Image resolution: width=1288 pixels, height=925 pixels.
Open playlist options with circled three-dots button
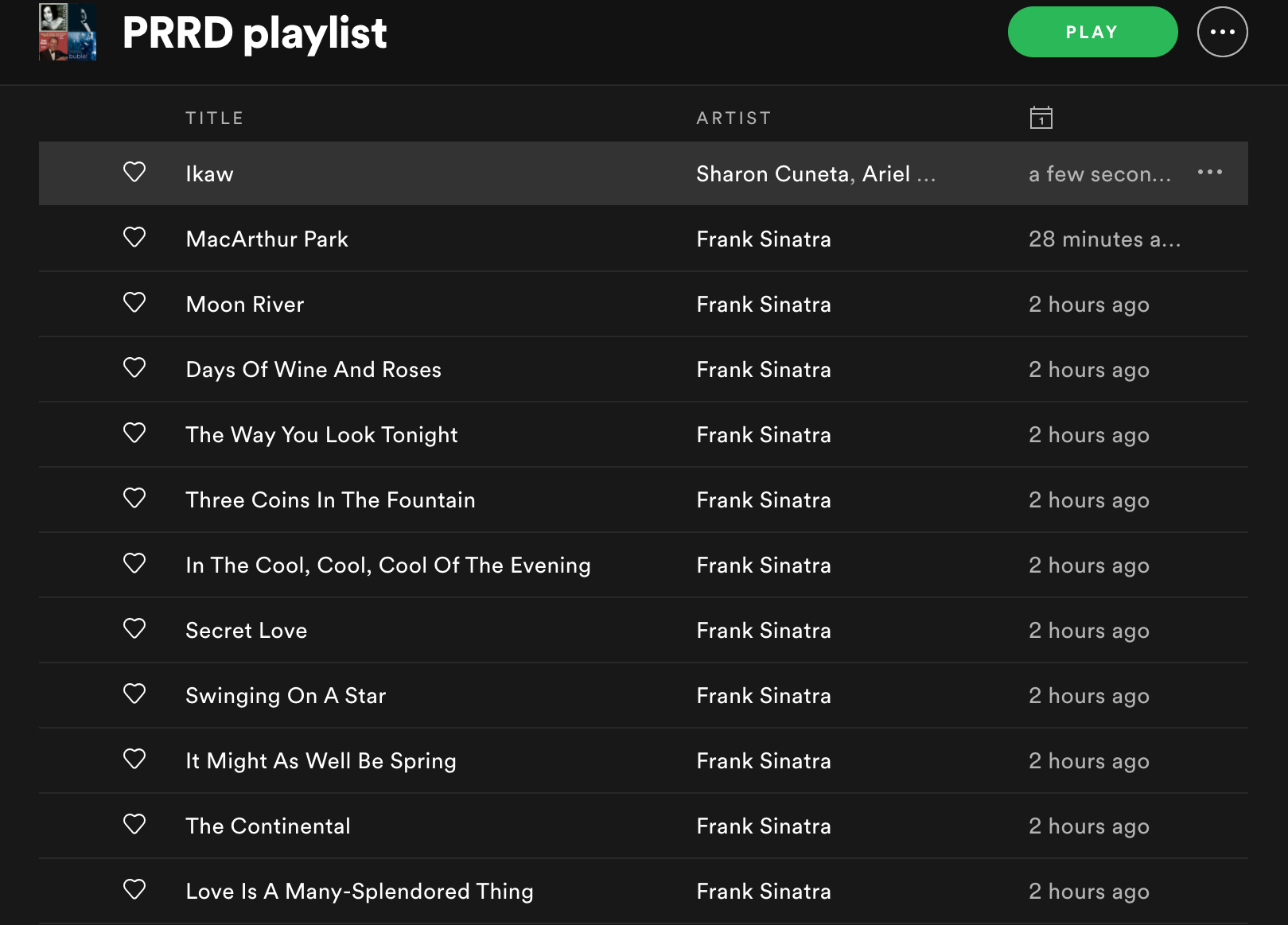click(1222, 32)
